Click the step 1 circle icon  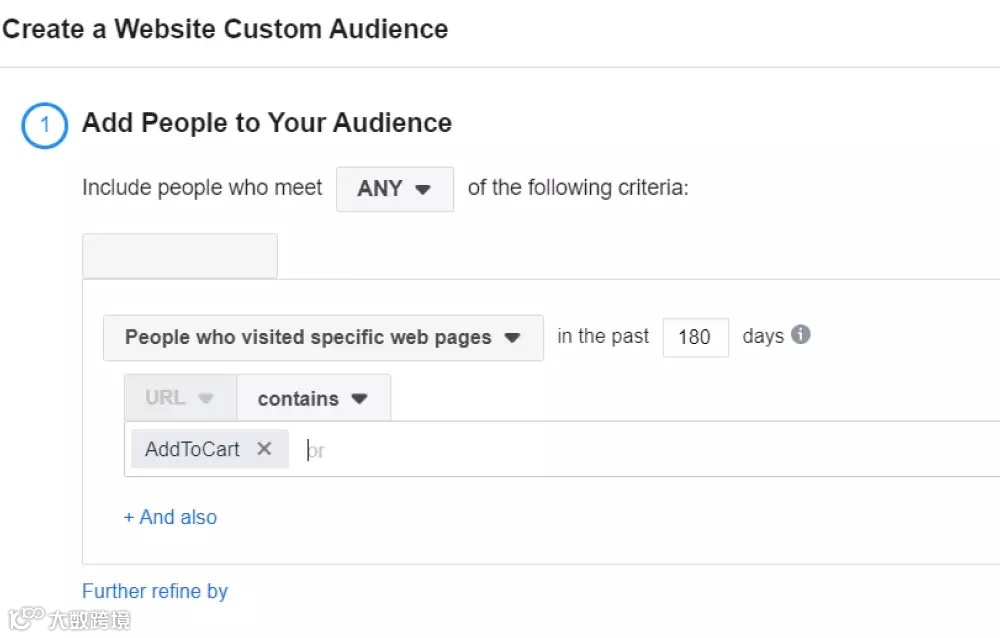[x=44, y=126]
